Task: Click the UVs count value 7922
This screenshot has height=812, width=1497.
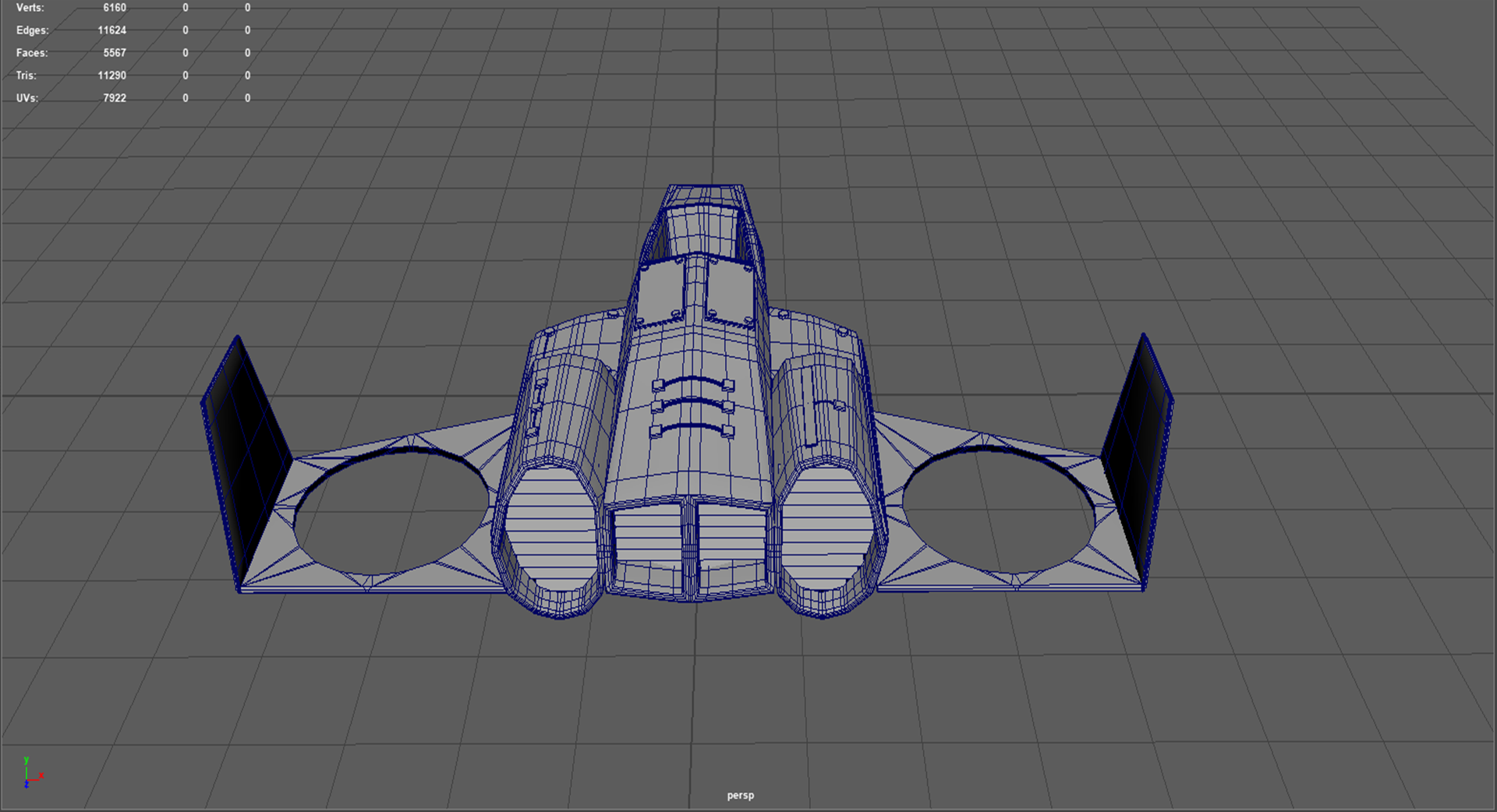Action: click(114, 98)
